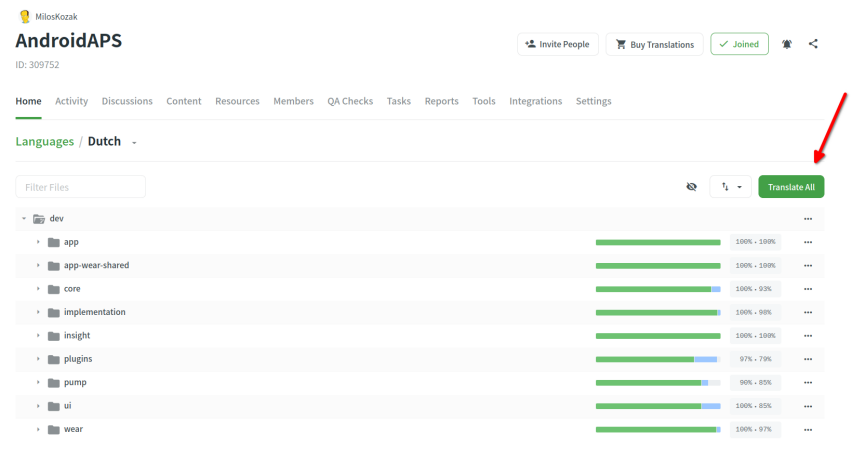This screenshot has height=460, width=852.
Task: Expand the app folder
Action: click(38, 242)
